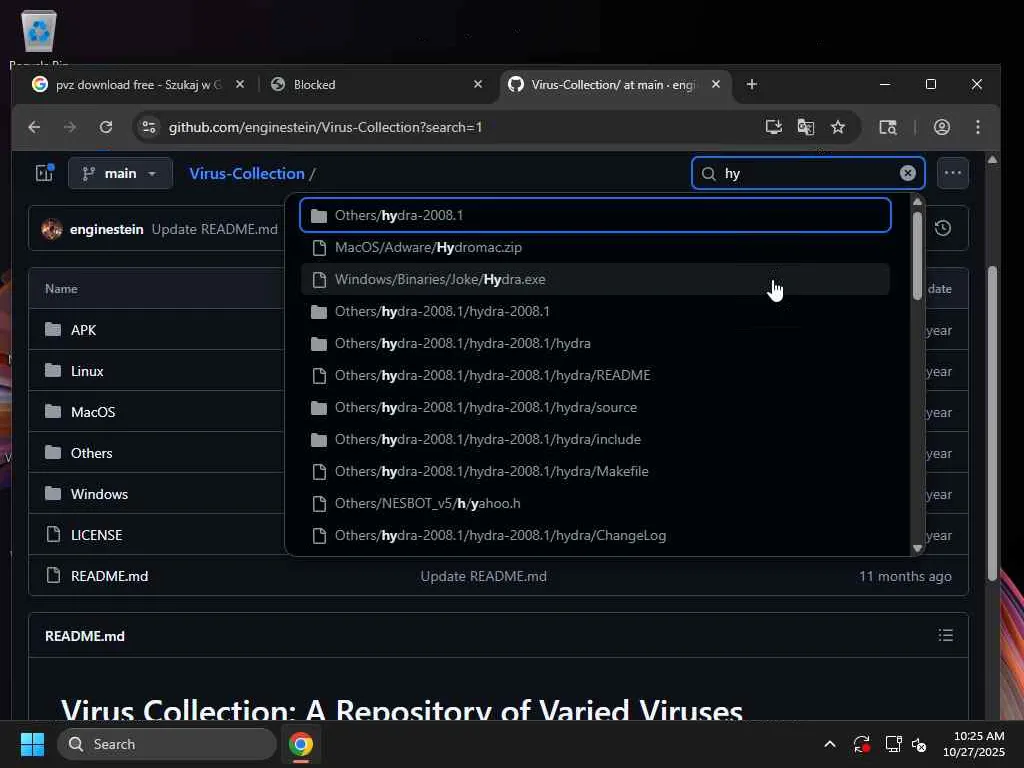The image size is (1024, 768).
Task: Click the README.md section header
Action: [x=85, y=635]
